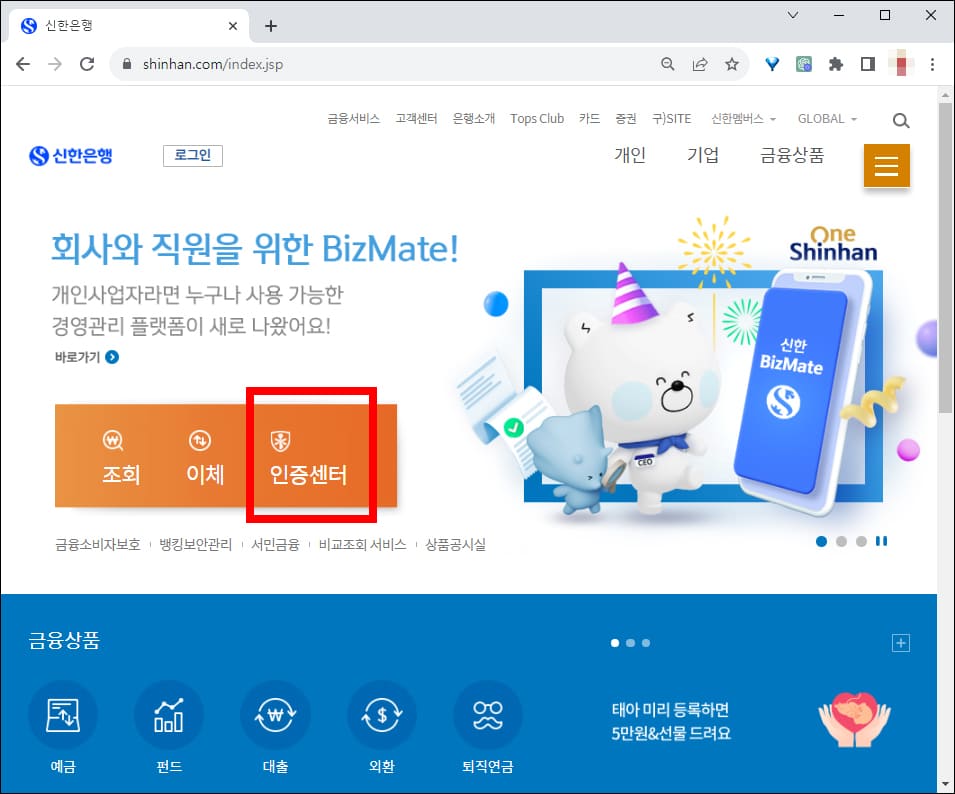The width and height of the screenshot is (955, 794).
Task: Switch to the 개인 tab
Action: pyautogui.click(x=629, y=157)
